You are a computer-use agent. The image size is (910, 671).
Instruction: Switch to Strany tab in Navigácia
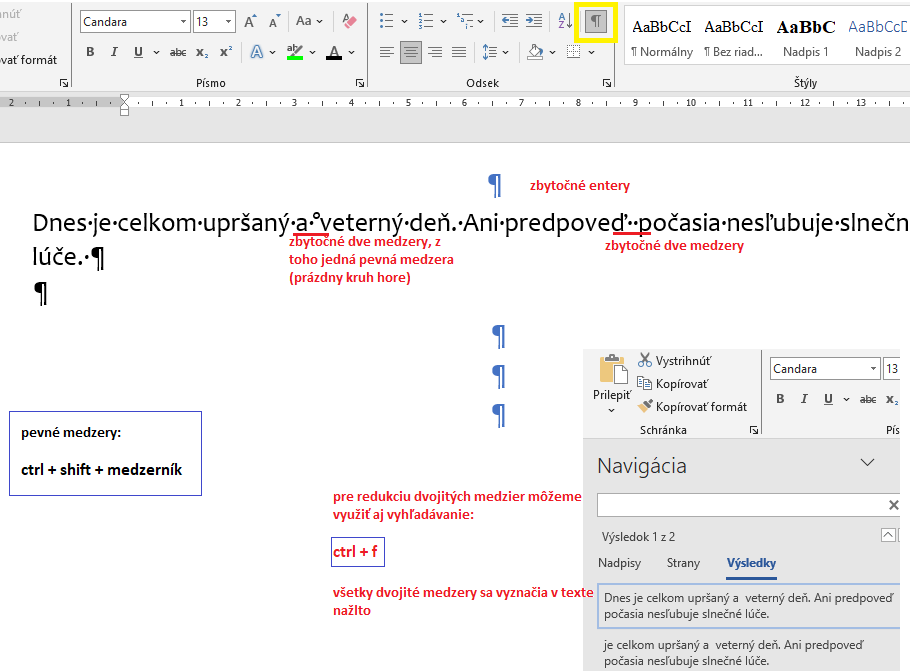(683, 563)
